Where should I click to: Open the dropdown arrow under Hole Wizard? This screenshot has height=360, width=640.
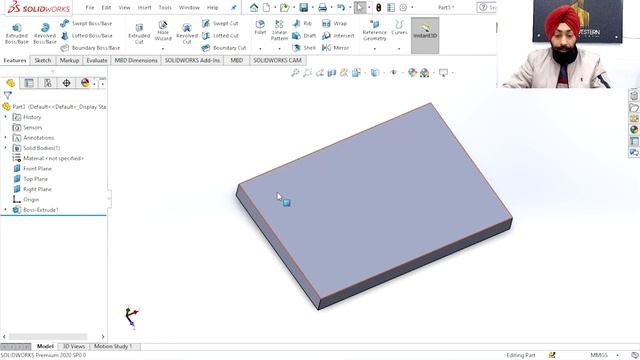(x=163, y=49)
